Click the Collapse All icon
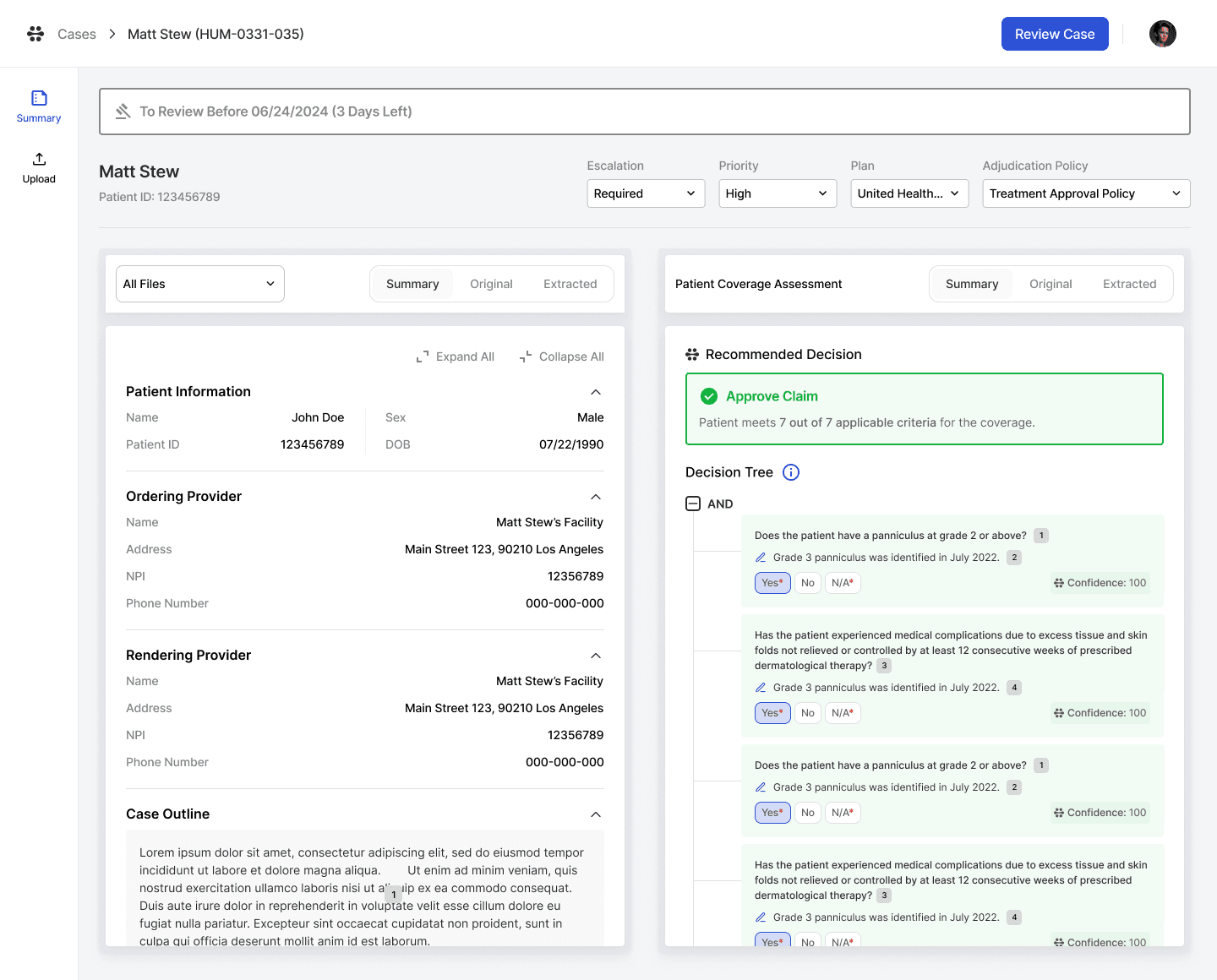1217x980 pixels. tap(526, 357)
